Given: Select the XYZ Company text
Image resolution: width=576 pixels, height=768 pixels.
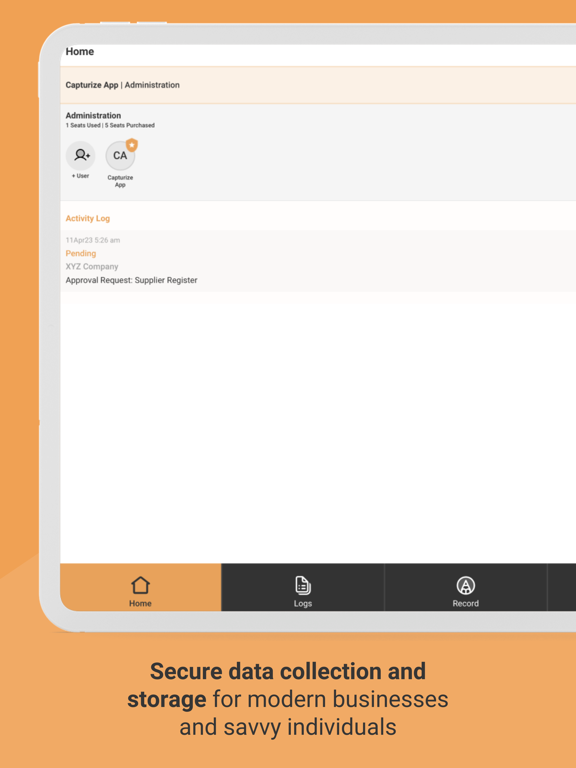Looking at the screenshot, I should click(x=92, y=266).
